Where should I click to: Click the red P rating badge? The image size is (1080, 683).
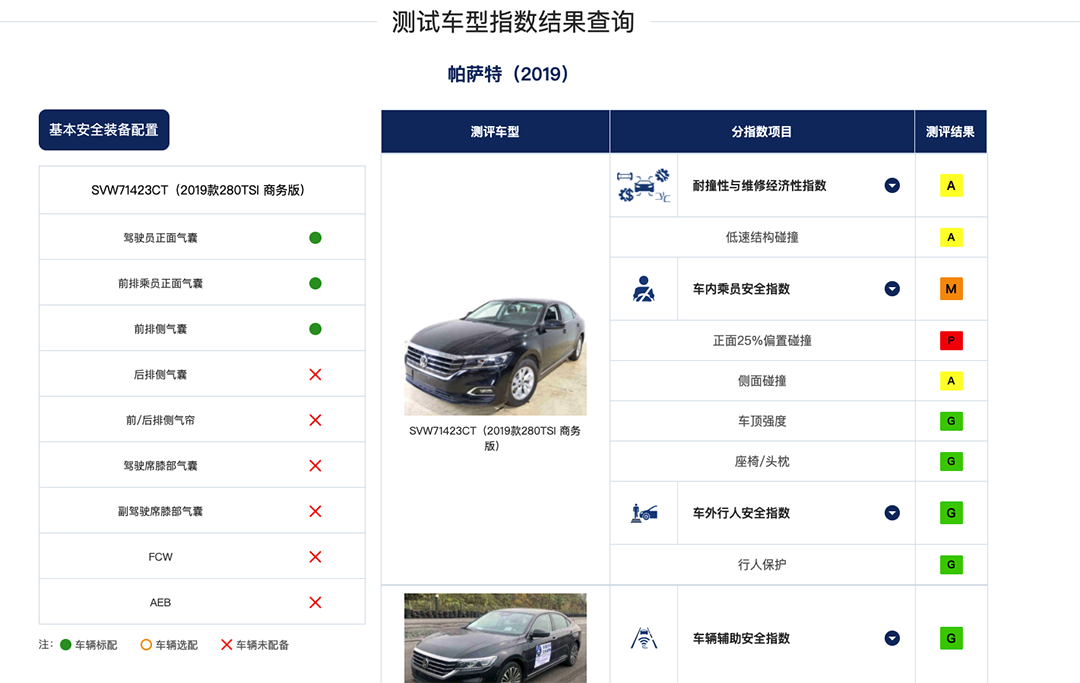pos(950,341)
